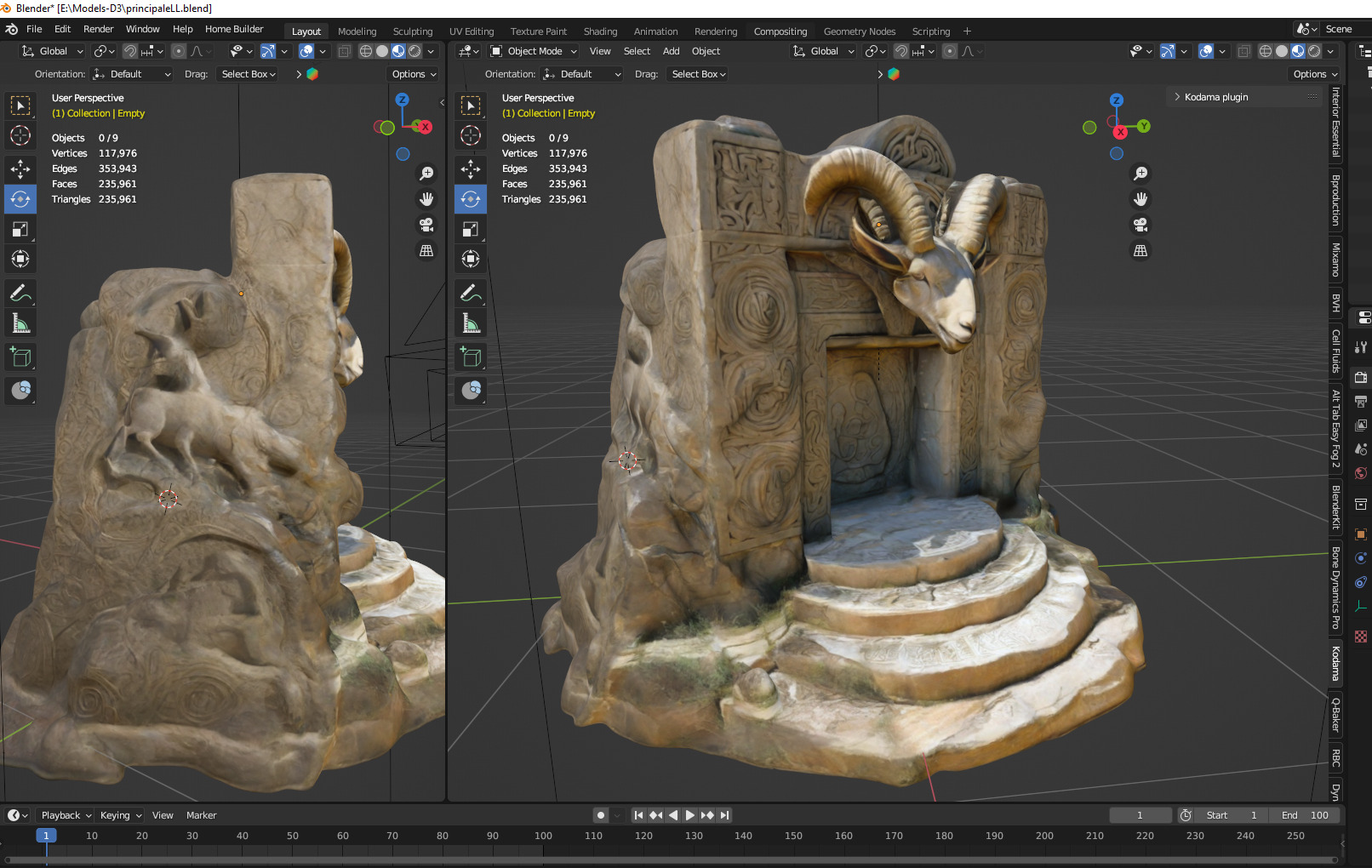Click the zoom magnifier icon in left viewport
Screen dimensions: 1372x868
[426, 174]
